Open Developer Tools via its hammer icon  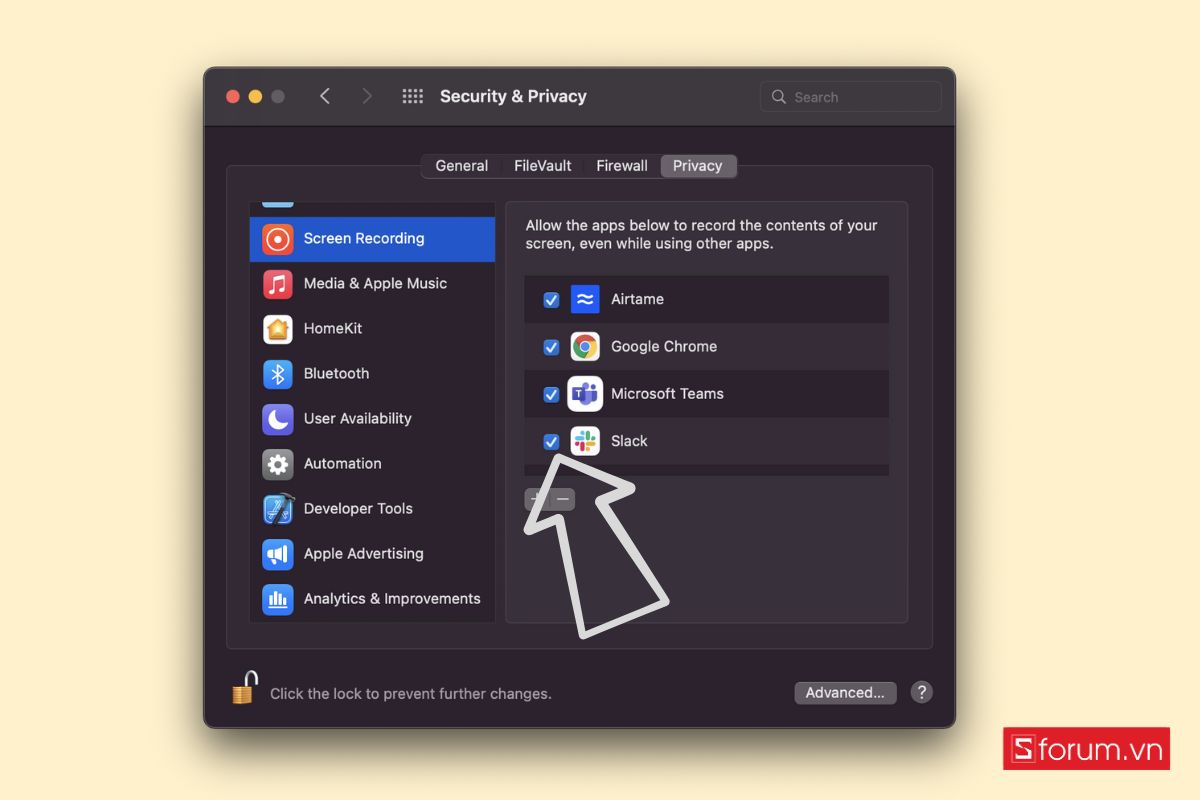tap(278, 509)
